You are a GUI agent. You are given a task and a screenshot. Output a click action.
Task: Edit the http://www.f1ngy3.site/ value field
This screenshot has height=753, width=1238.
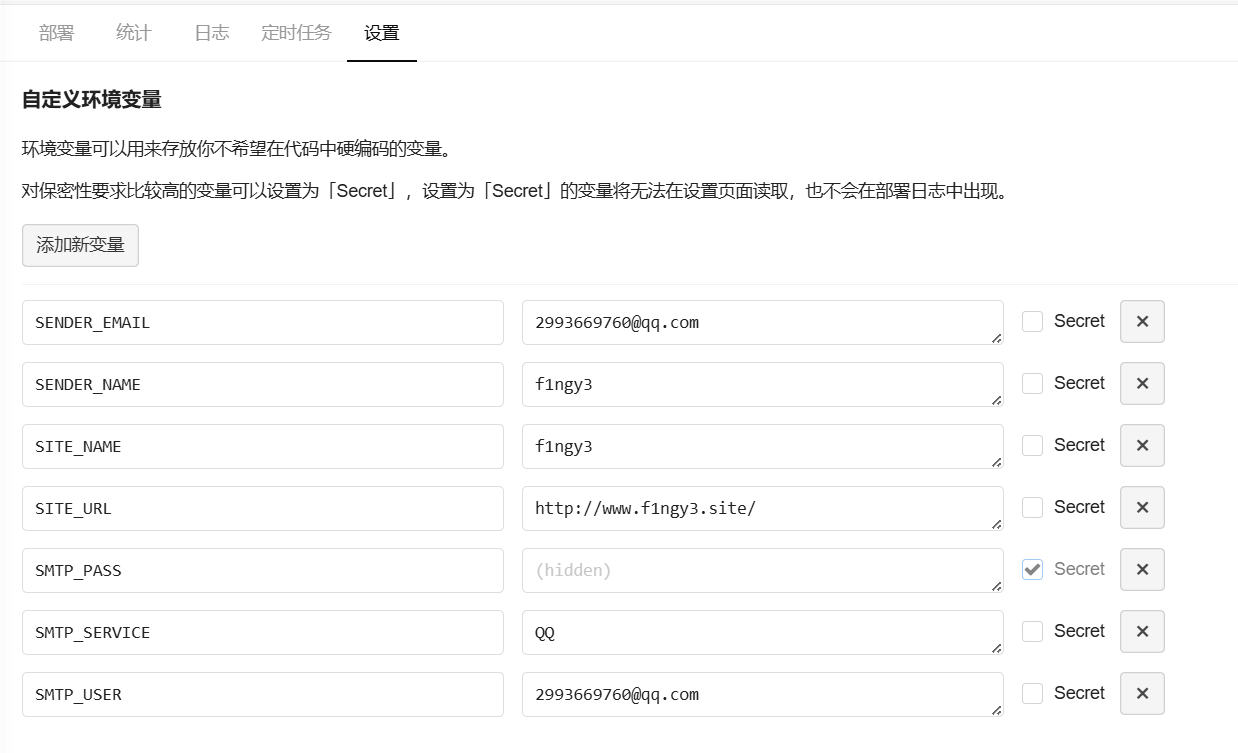(x=763, y=508)
